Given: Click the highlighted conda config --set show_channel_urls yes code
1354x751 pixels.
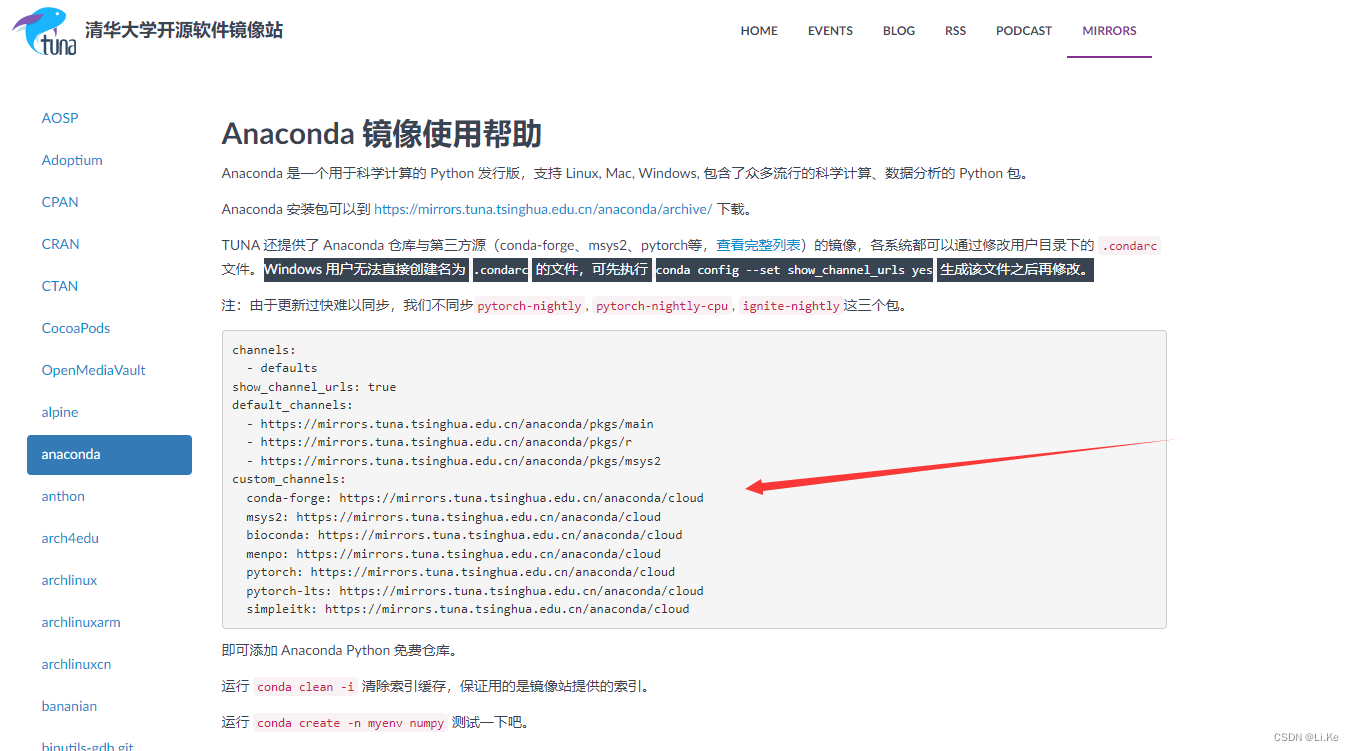Looking at the screenshot, I should [794, 270].
